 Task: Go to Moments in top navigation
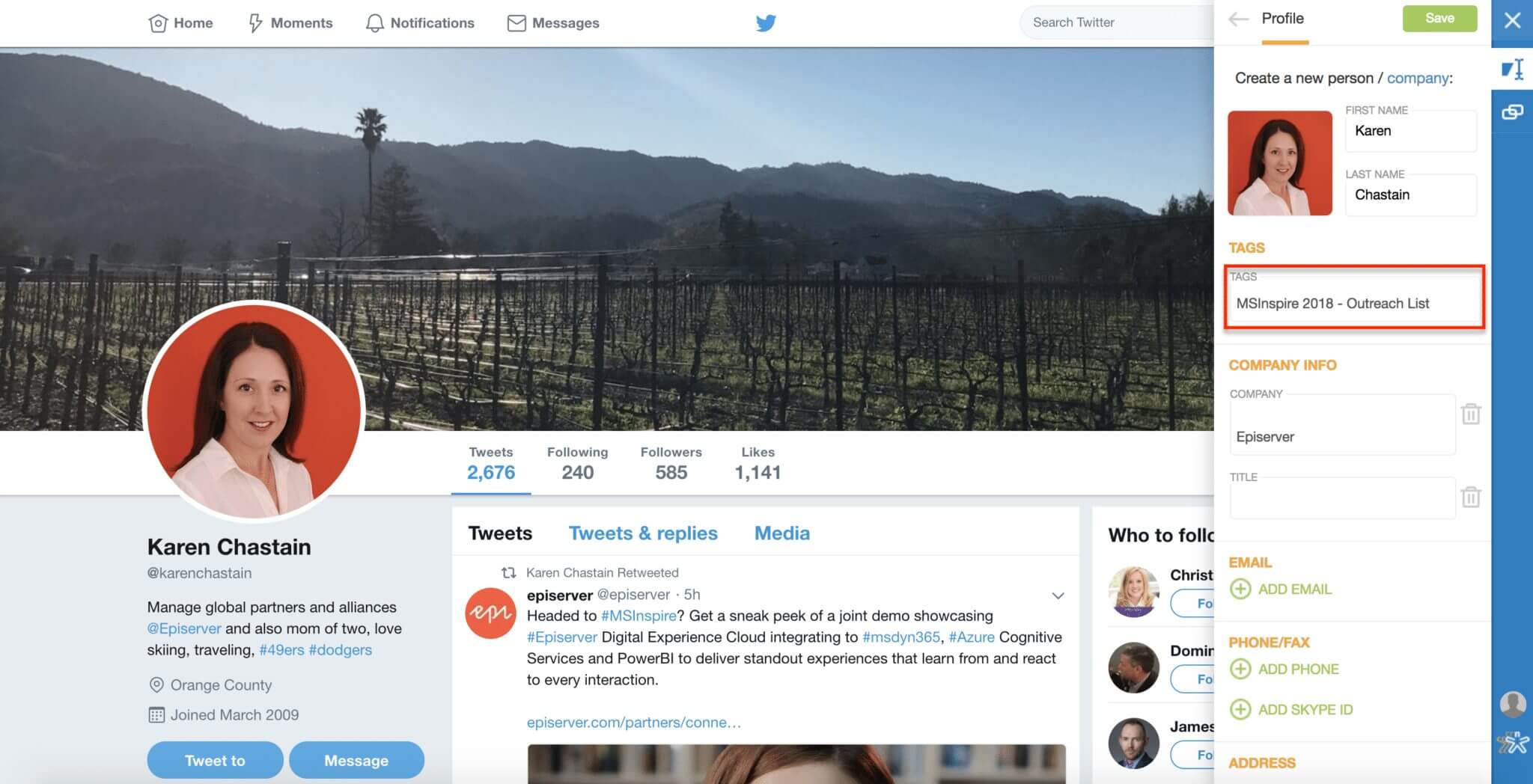click(x=290, y=23)
